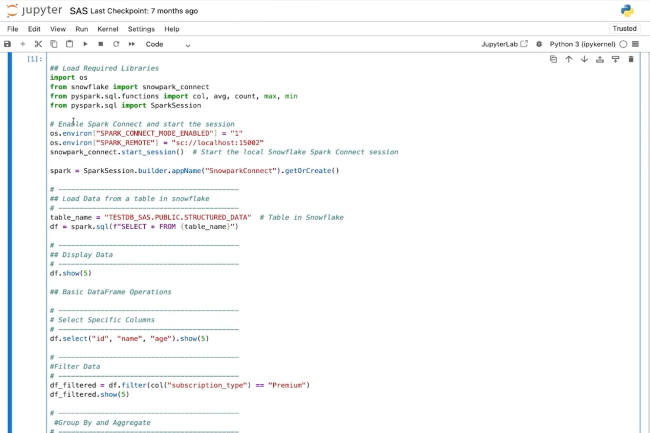Click the 'import os' code line
The height and width of the screenshot is (433, 650).
tap(69, 77)
